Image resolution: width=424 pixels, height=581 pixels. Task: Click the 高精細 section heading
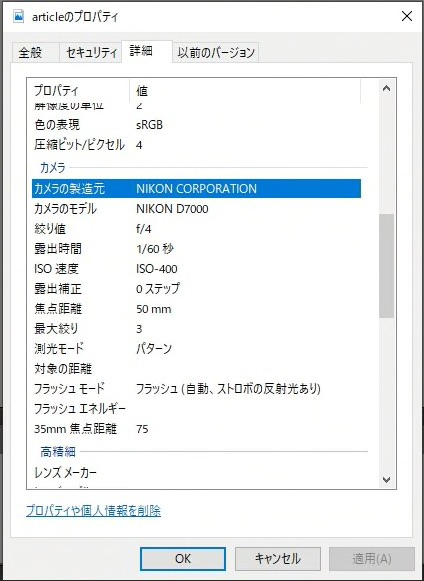click(x=58, y=452)
